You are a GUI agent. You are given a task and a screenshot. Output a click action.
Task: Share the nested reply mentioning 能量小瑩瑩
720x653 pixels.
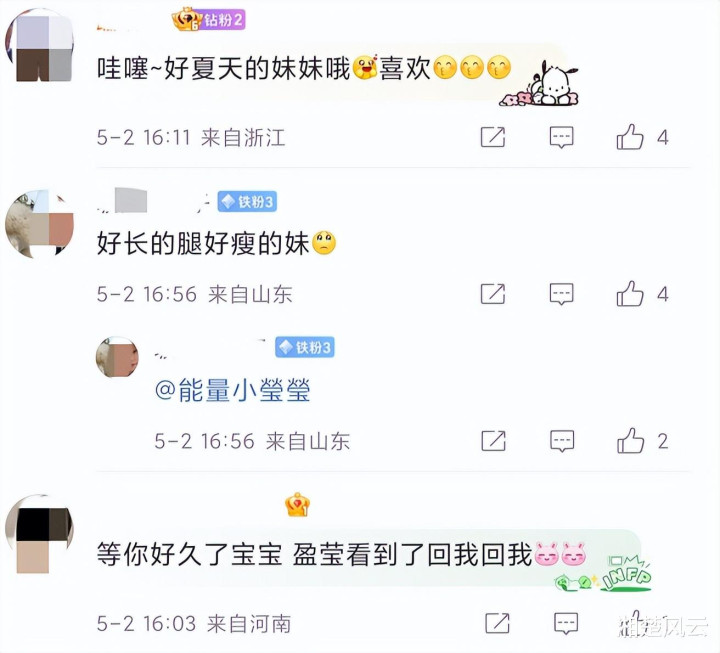pyautogui.click(x=493, y=441)
